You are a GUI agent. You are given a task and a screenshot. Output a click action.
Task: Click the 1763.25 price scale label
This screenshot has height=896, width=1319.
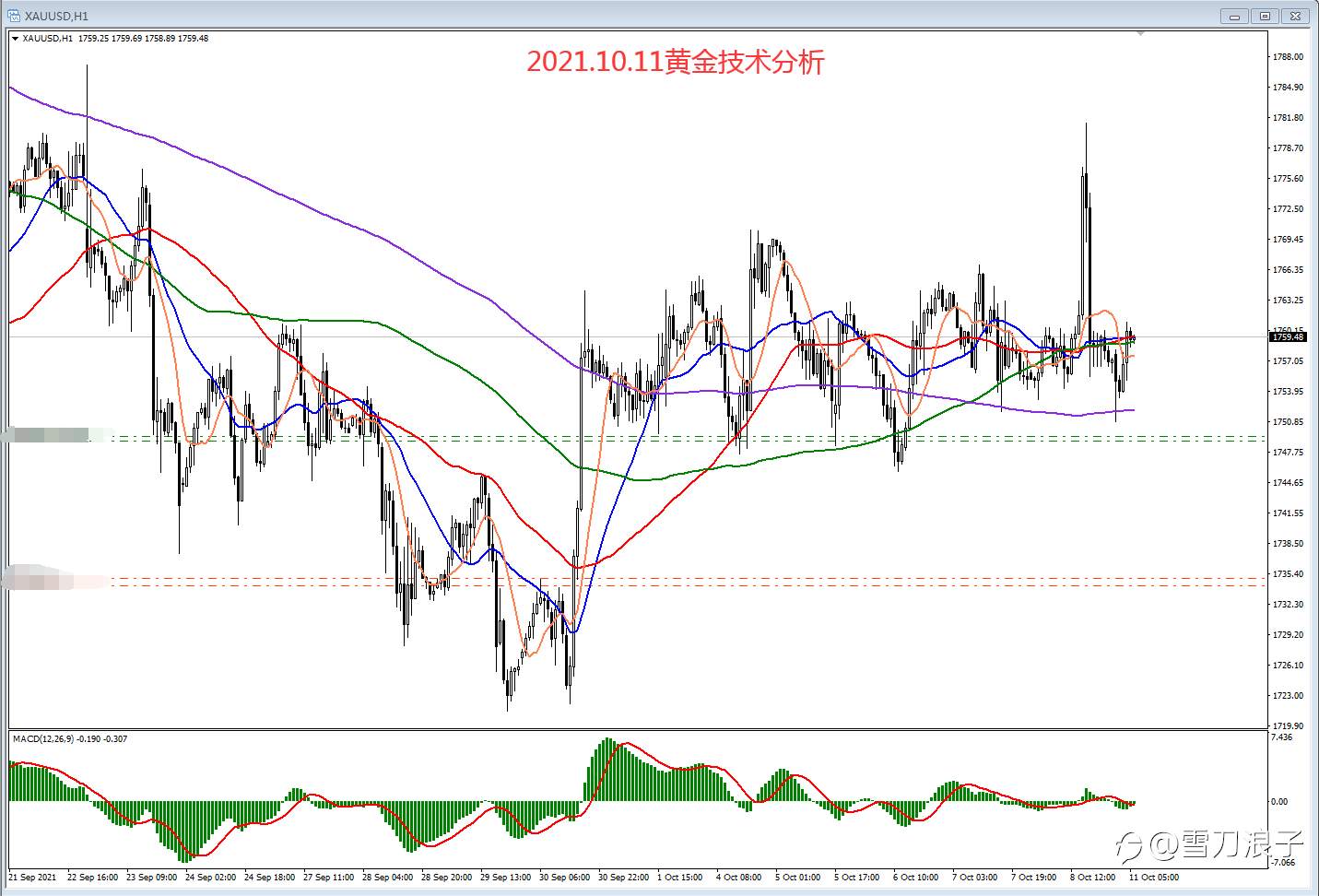tap(1288, 301)
